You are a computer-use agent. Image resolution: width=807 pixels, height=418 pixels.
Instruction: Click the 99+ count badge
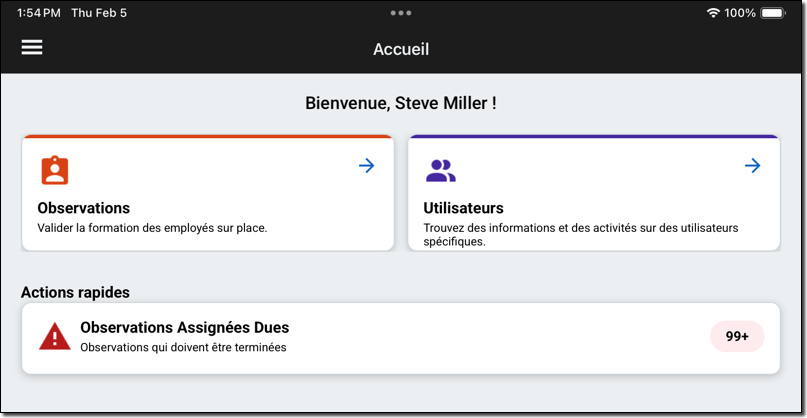(x=737, y=337)
